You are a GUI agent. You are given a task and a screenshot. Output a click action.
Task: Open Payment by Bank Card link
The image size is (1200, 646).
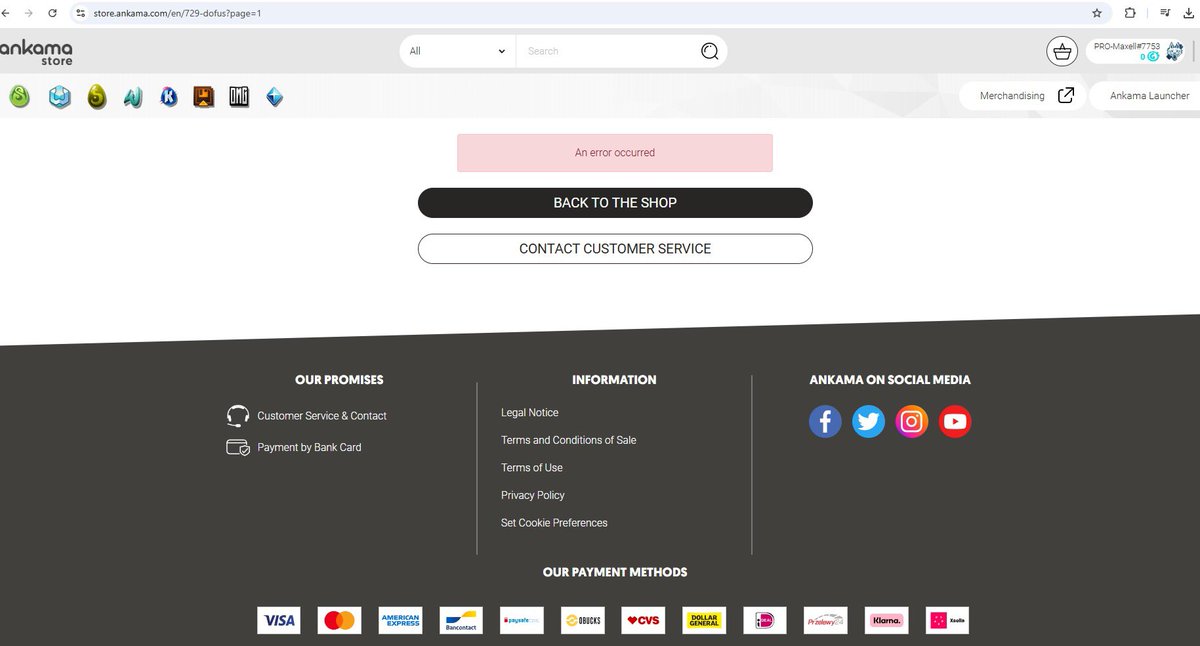coord(309,448)
